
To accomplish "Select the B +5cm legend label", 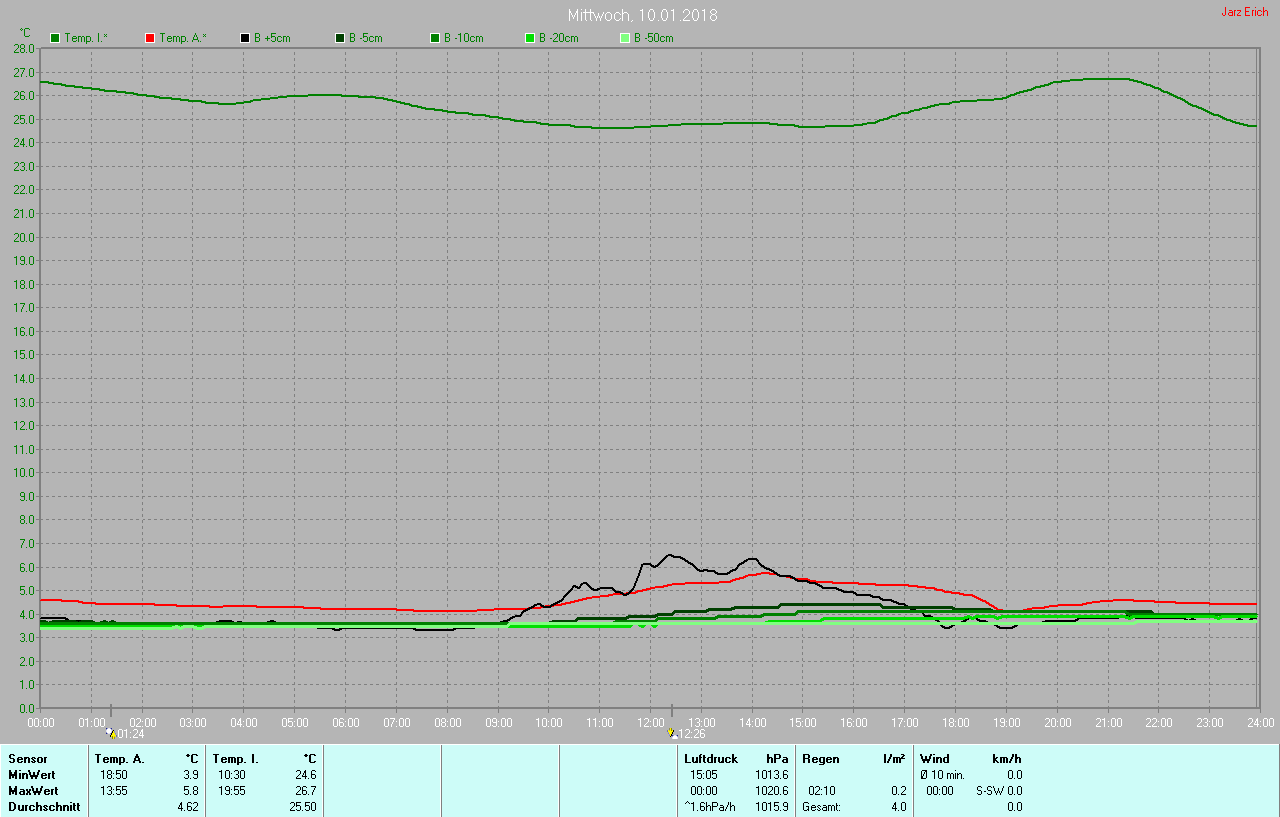I will (270, 38).
